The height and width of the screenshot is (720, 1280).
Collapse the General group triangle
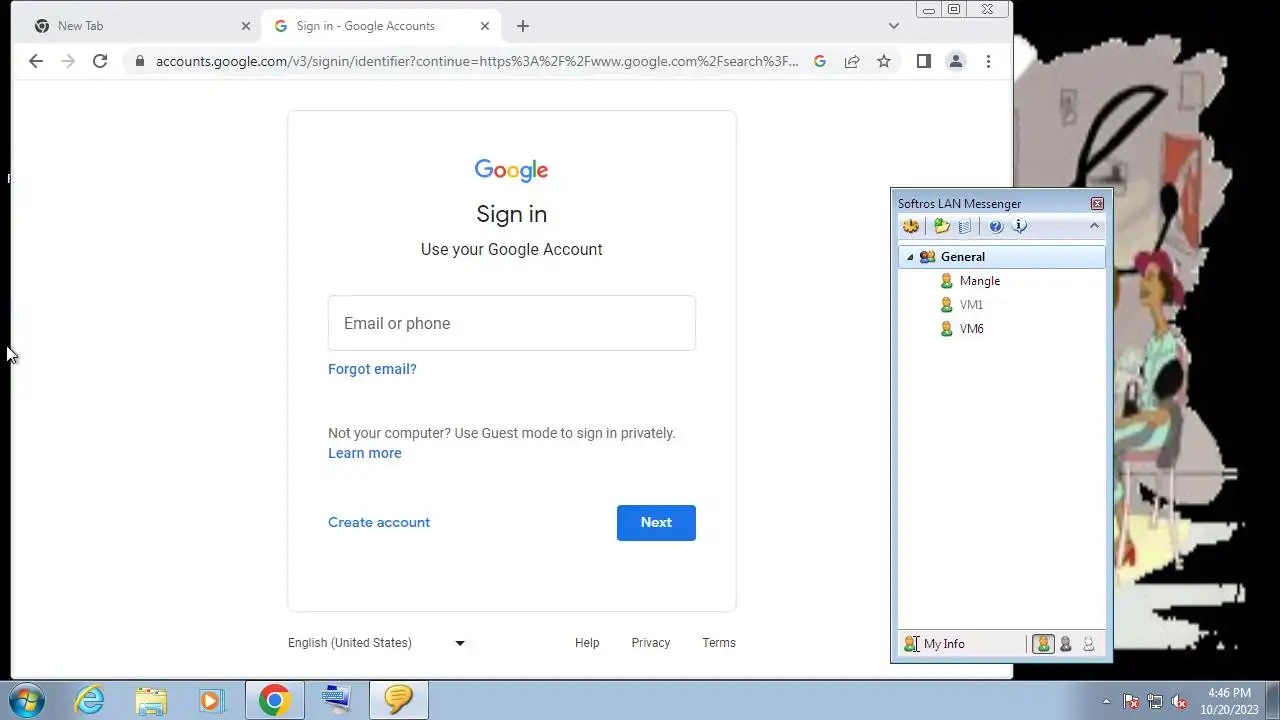tap(910, 257)
